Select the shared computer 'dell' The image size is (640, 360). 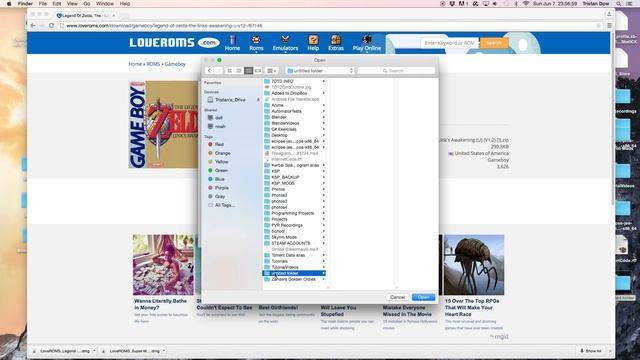pos(218,118)
